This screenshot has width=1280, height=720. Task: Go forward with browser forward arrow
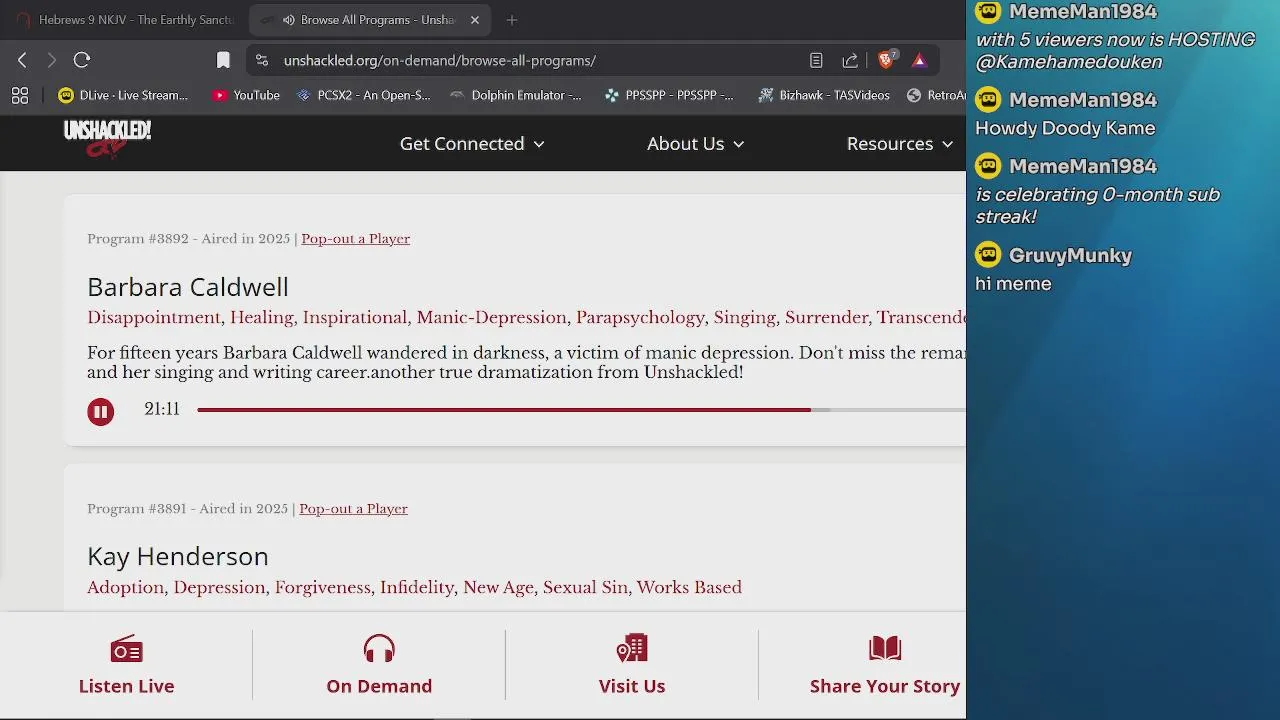(x=51, y=60)
